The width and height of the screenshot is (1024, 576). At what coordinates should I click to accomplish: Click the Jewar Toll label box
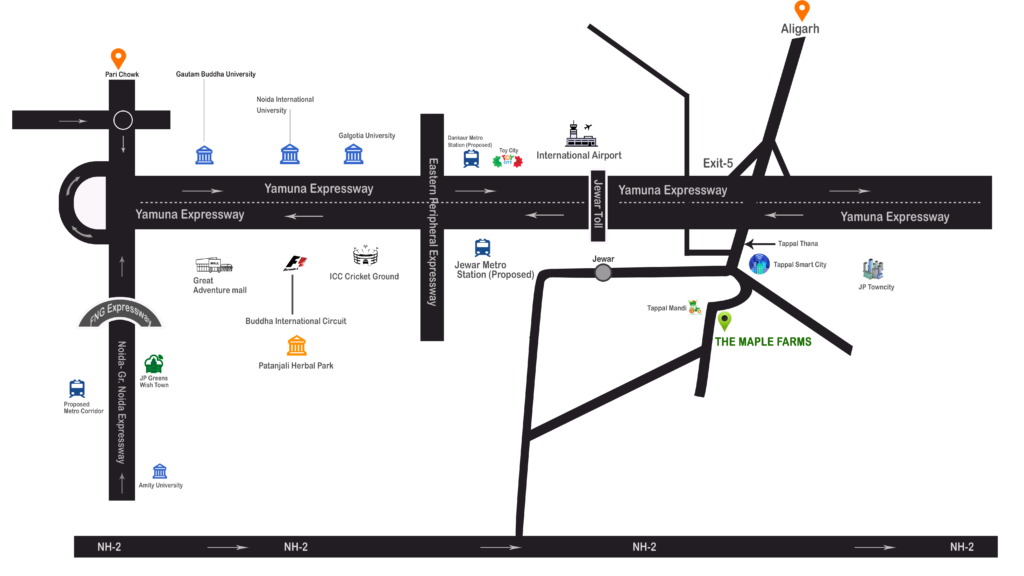tap(597, 205)
